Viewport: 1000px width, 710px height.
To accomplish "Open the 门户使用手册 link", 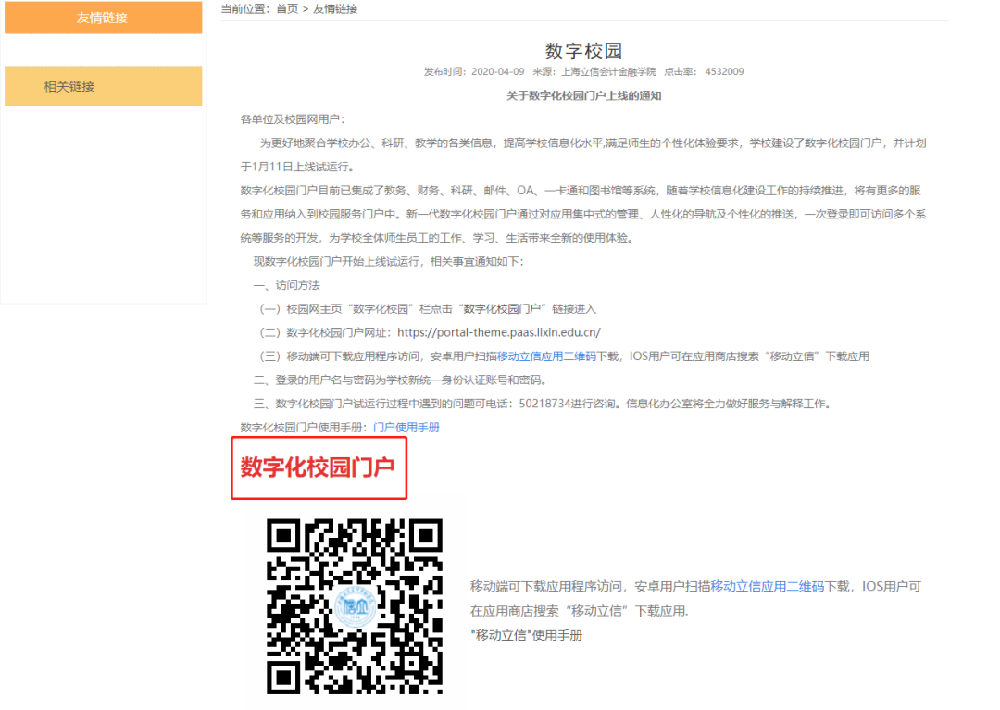I will [406, 427].
